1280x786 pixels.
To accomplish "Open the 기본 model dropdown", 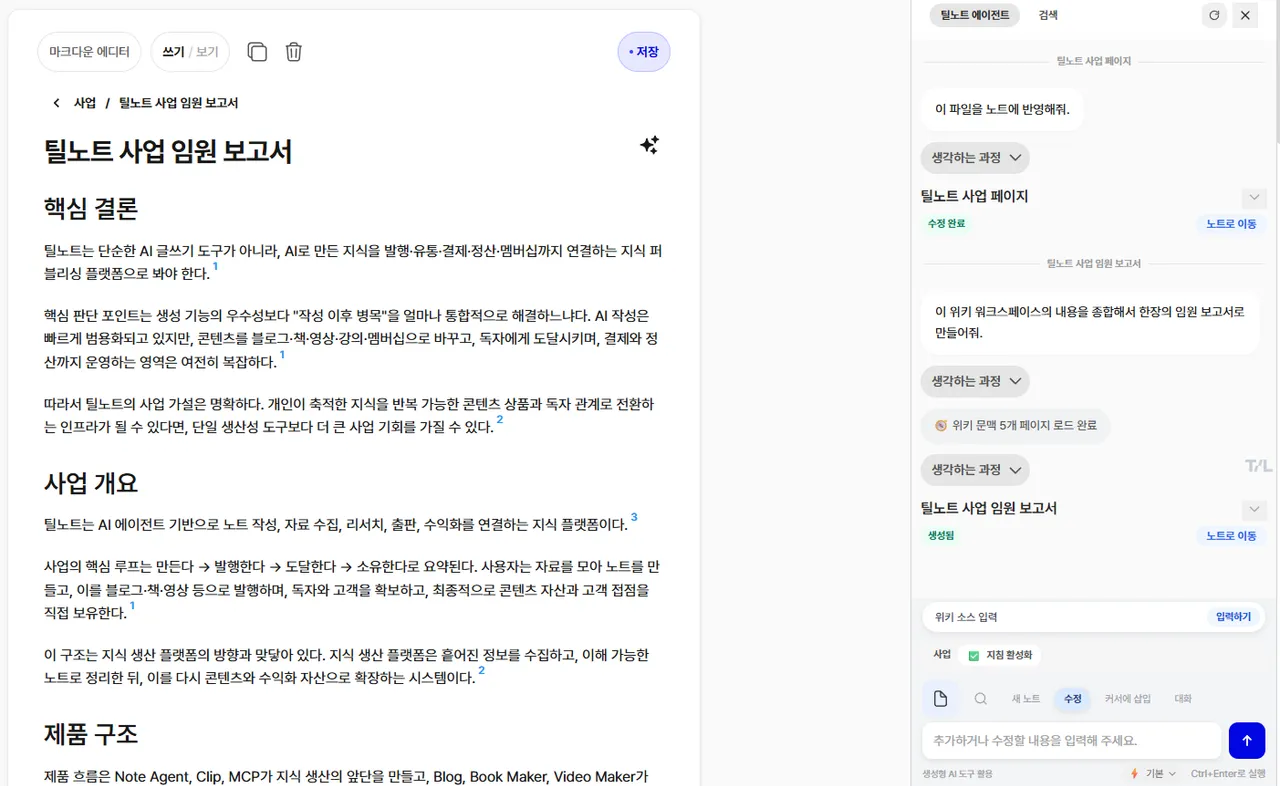I will pyautogui.click(x=1153, y=774).
